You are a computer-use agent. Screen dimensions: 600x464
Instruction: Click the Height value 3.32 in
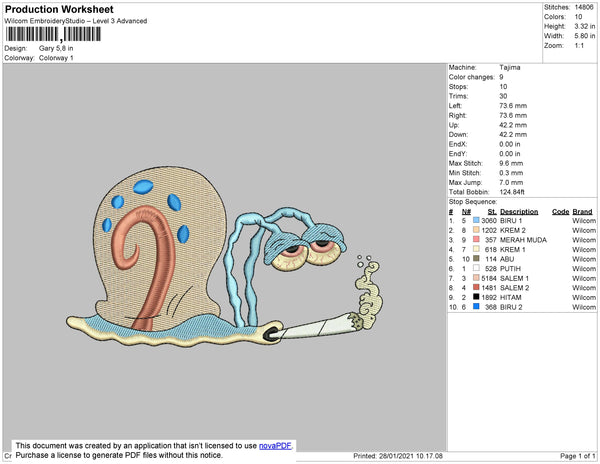coord(585,26)
